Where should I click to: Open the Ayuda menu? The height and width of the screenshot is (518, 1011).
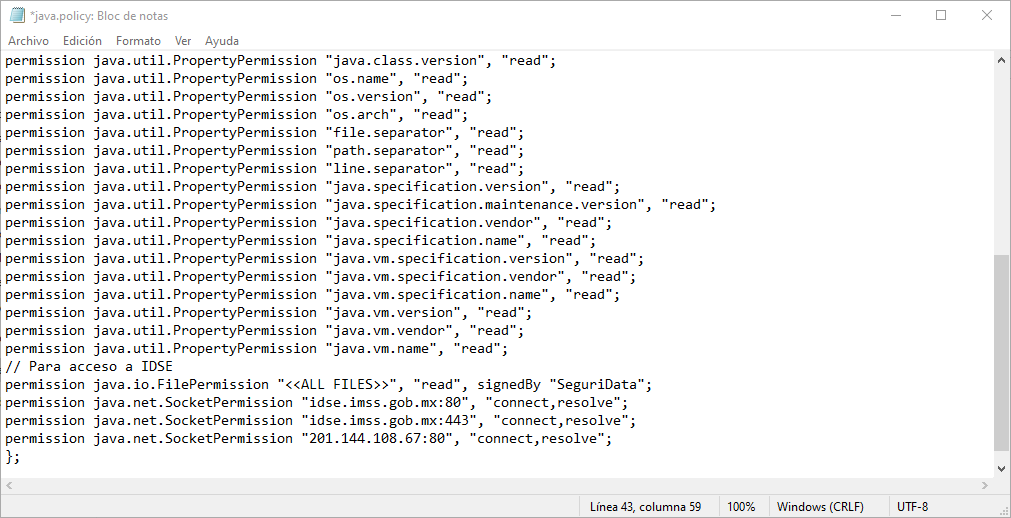(x=222, y=41)
